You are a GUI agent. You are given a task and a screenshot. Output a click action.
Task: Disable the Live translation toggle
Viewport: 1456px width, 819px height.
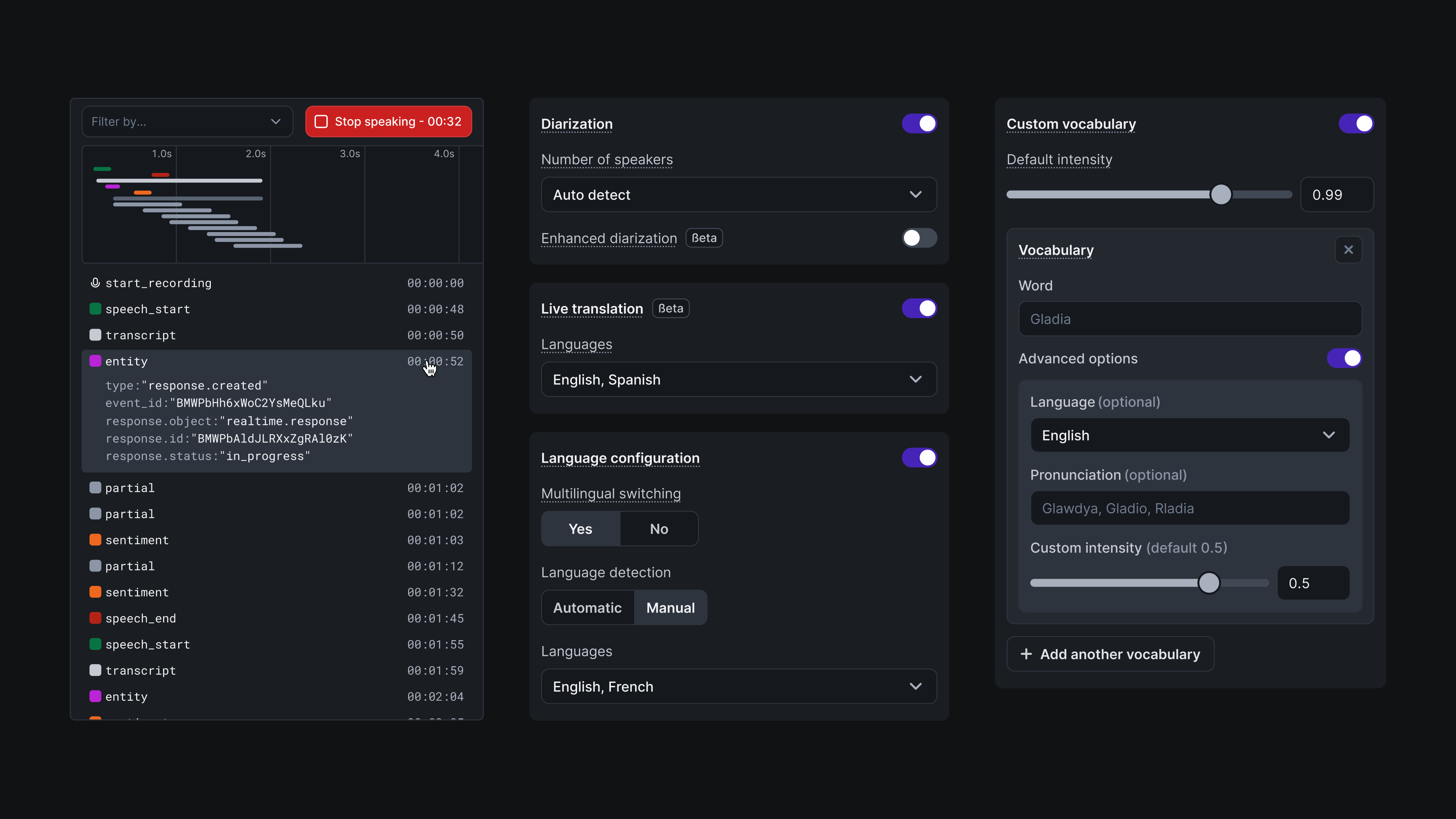point(919,309)
